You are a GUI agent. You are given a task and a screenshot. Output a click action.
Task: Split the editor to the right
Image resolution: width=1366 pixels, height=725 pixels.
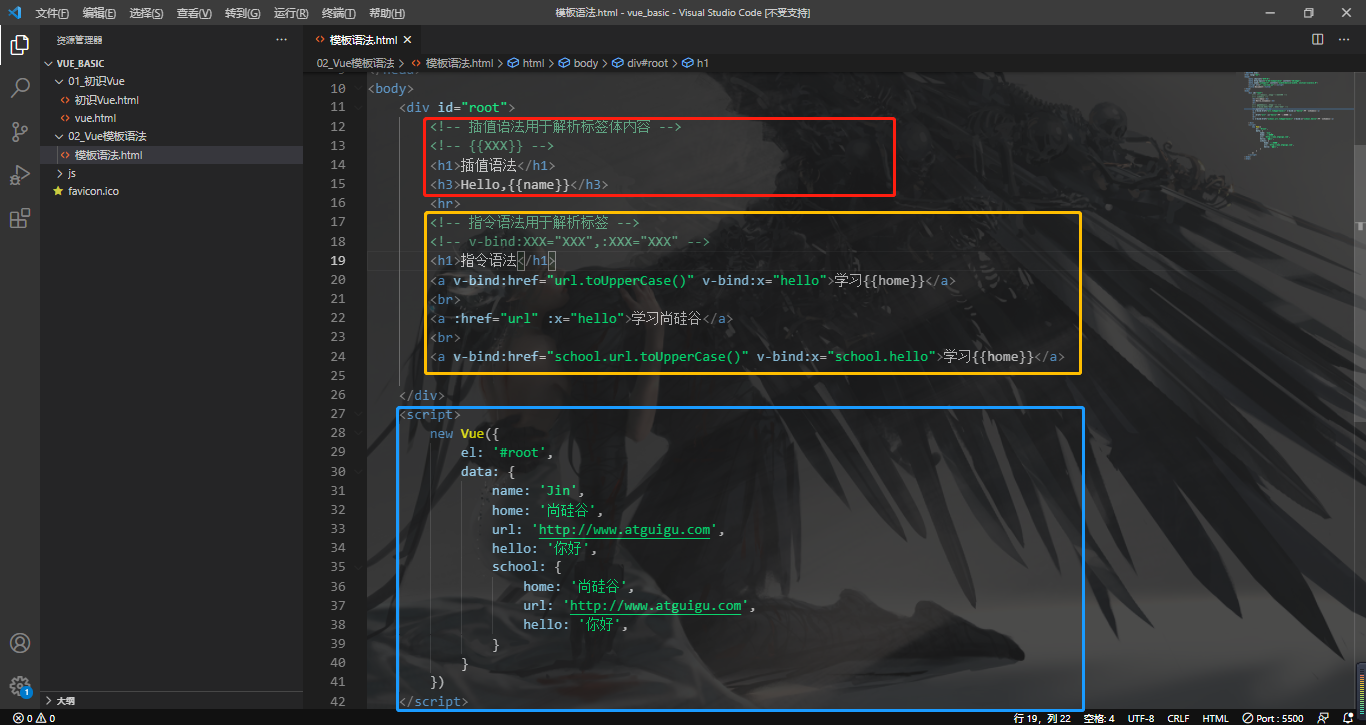pyautogui.click(x=1318, y=40)
